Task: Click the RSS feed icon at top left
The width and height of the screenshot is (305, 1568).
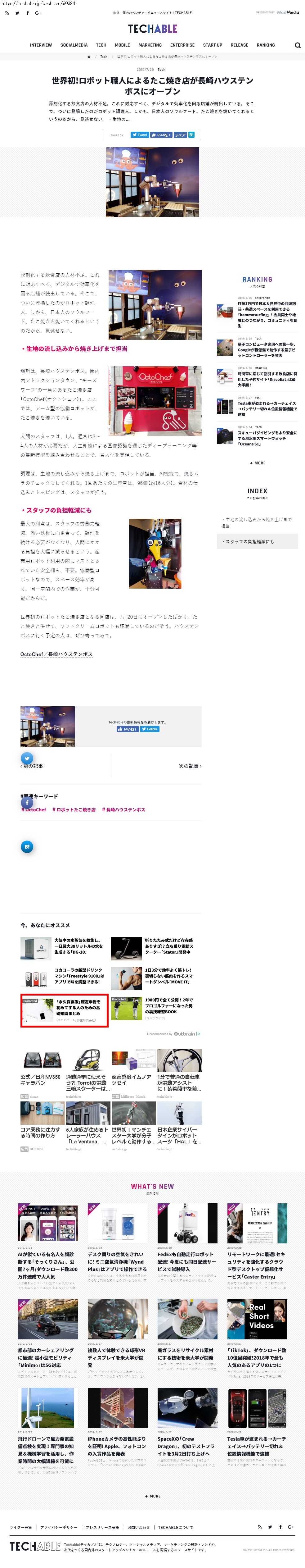Action: coord(7,13)
